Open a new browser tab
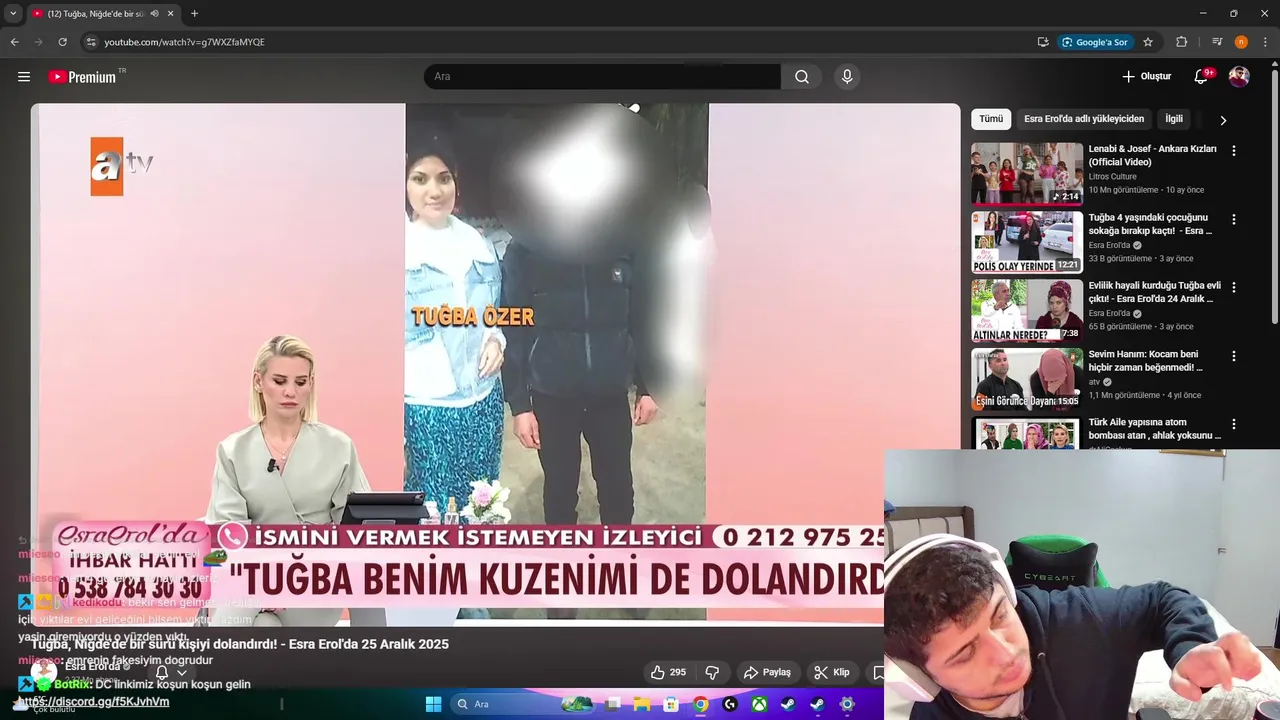Screen dimensions: 1280x720 (194, 14)
